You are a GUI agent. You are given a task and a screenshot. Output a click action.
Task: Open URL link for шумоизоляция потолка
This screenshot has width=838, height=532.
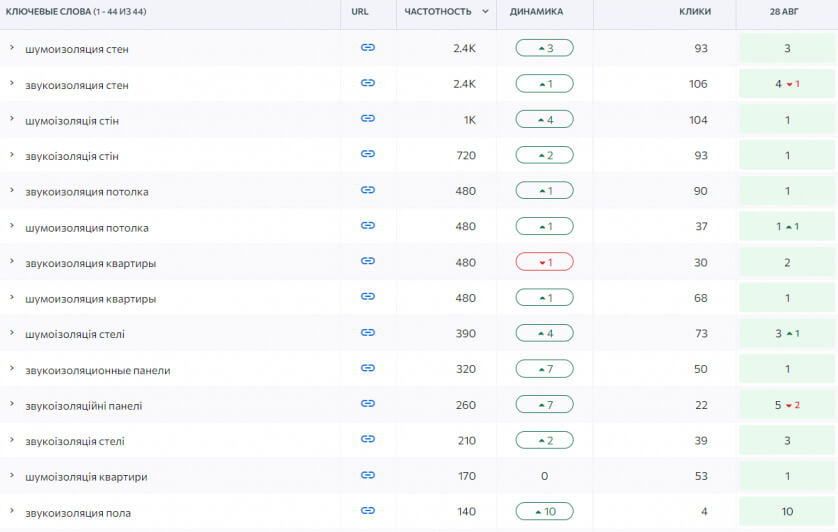368,226
